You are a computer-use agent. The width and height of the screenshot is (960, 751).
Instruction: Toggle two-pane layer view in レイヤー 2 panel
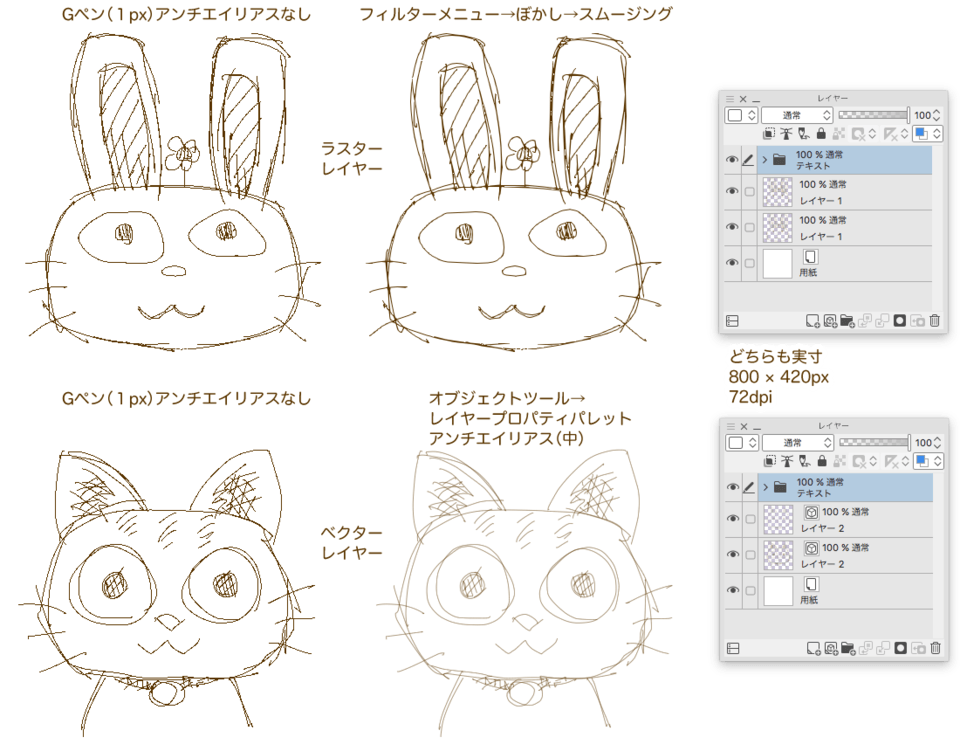tap(733, 648)
